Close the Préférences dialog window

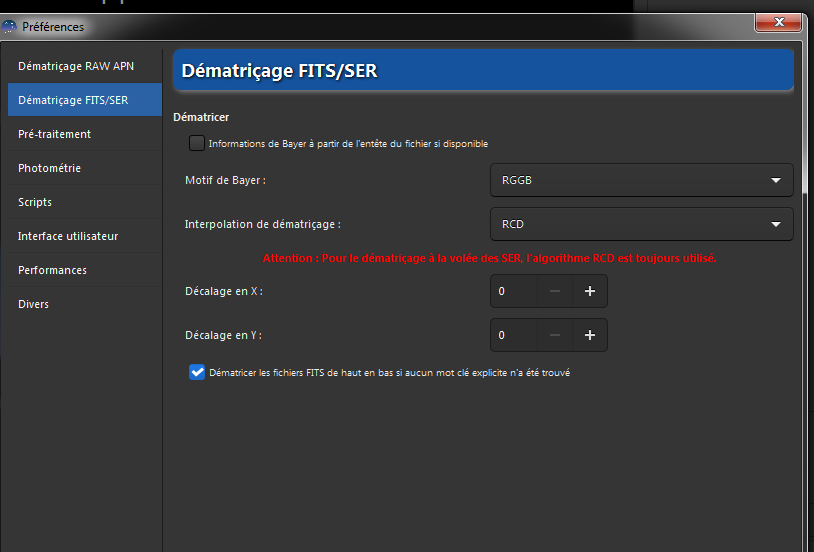(x=778, y=22)
